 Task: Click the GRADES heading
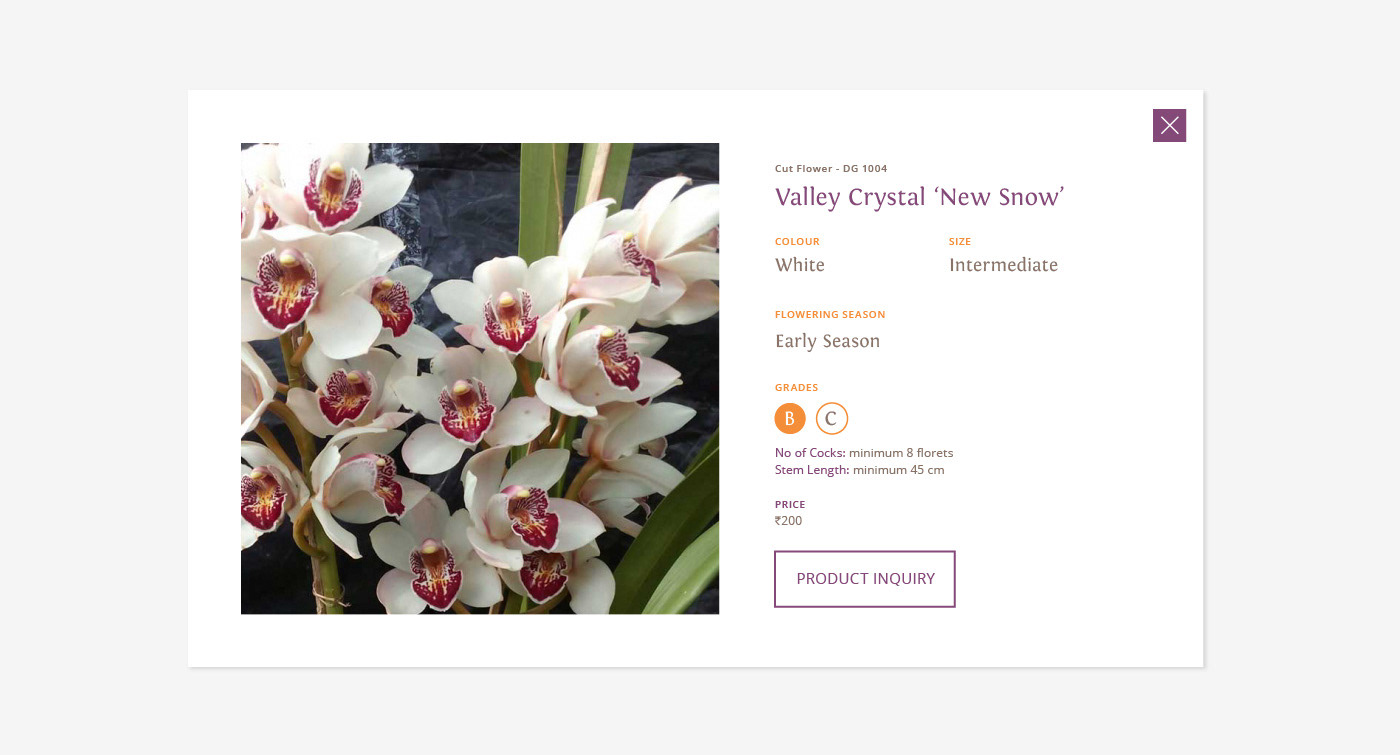point(796,388)
